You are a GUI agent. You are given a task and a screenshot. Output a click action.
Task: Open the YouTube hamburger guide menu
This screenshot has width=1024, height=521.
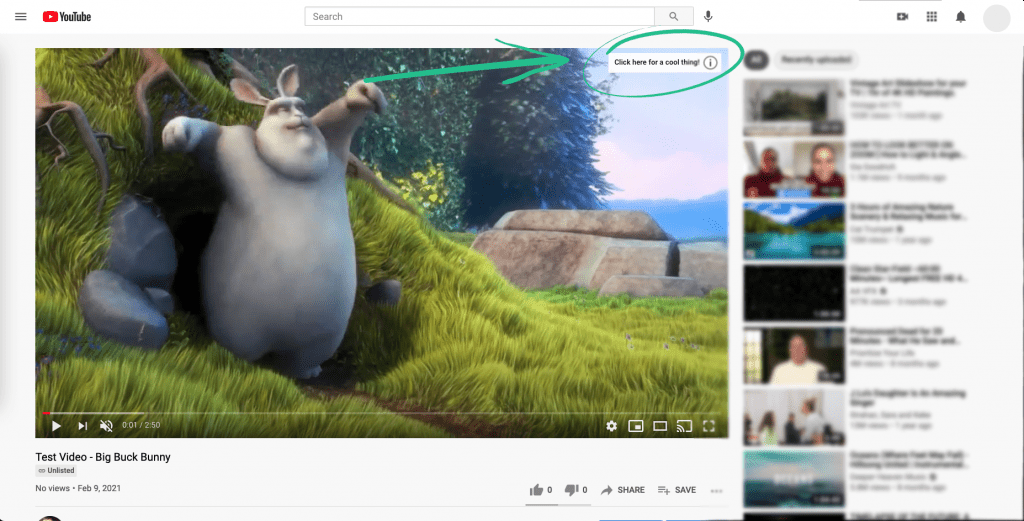click(x=21, y=16)
